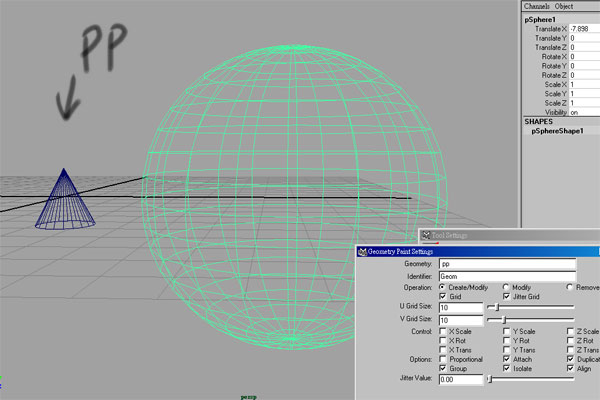Image resolution: width=600 pixels, height=400 pixels.
Task: Select Remove operation
Action: (x=569, y=287)
